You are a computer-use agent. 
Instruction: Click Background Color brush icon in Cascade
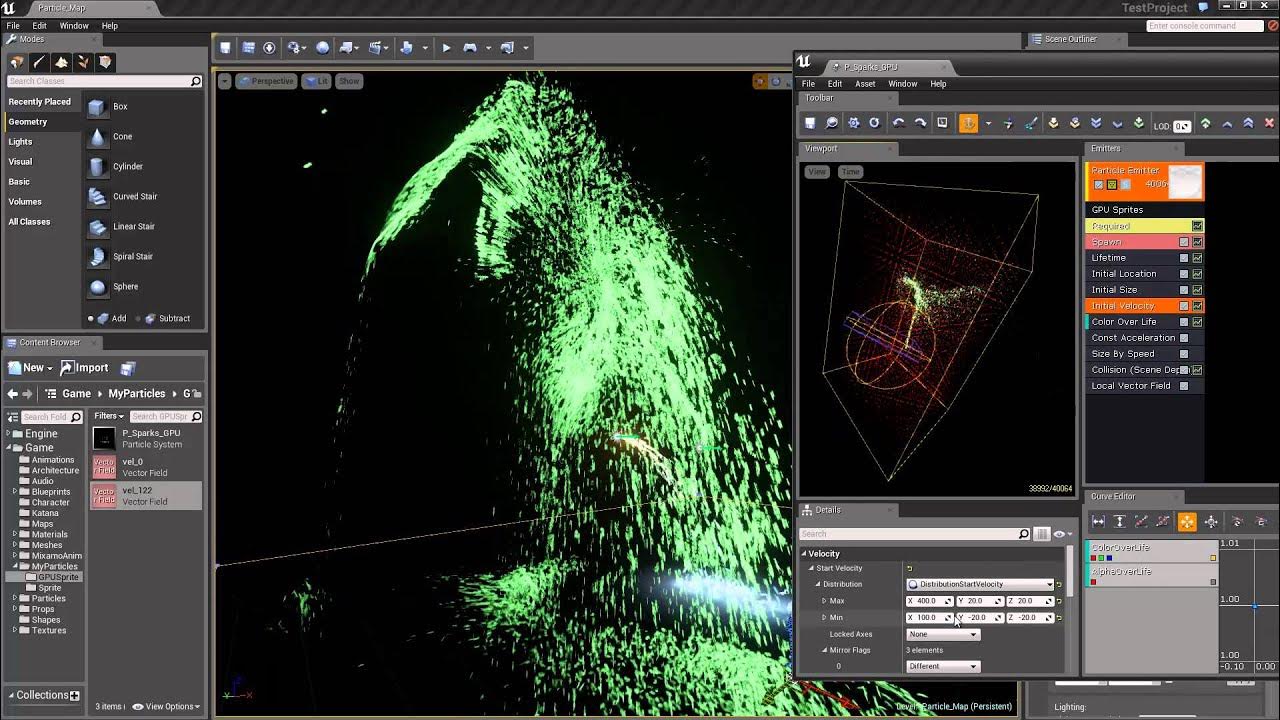click(1030, 123)
